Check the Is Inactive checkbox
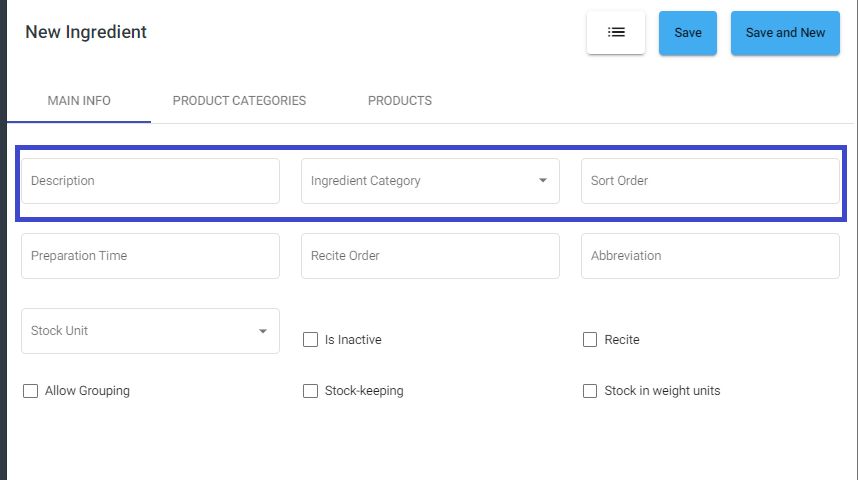Viewport: 858px width, 480px height. pyautogui.click(x=310, y=339)
